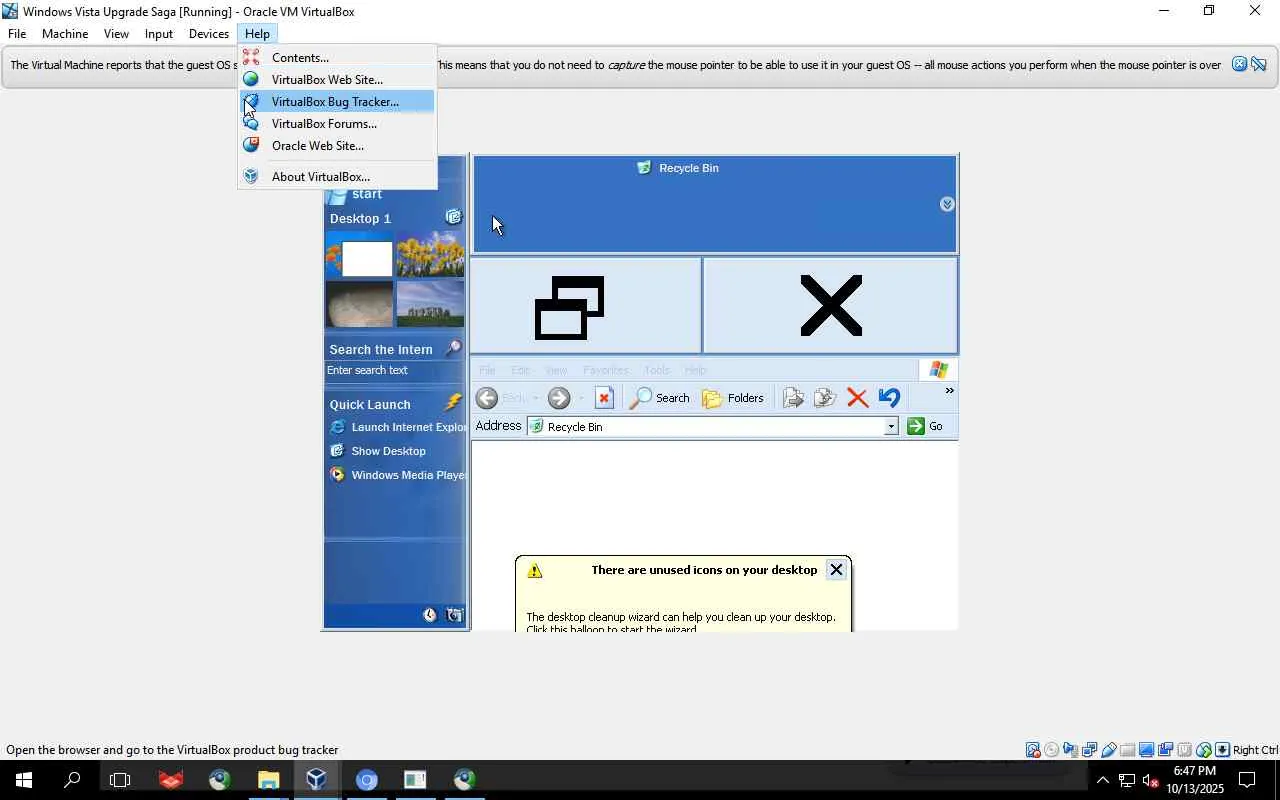Expand the Recycle Bin title chevron

coord(947,204)
